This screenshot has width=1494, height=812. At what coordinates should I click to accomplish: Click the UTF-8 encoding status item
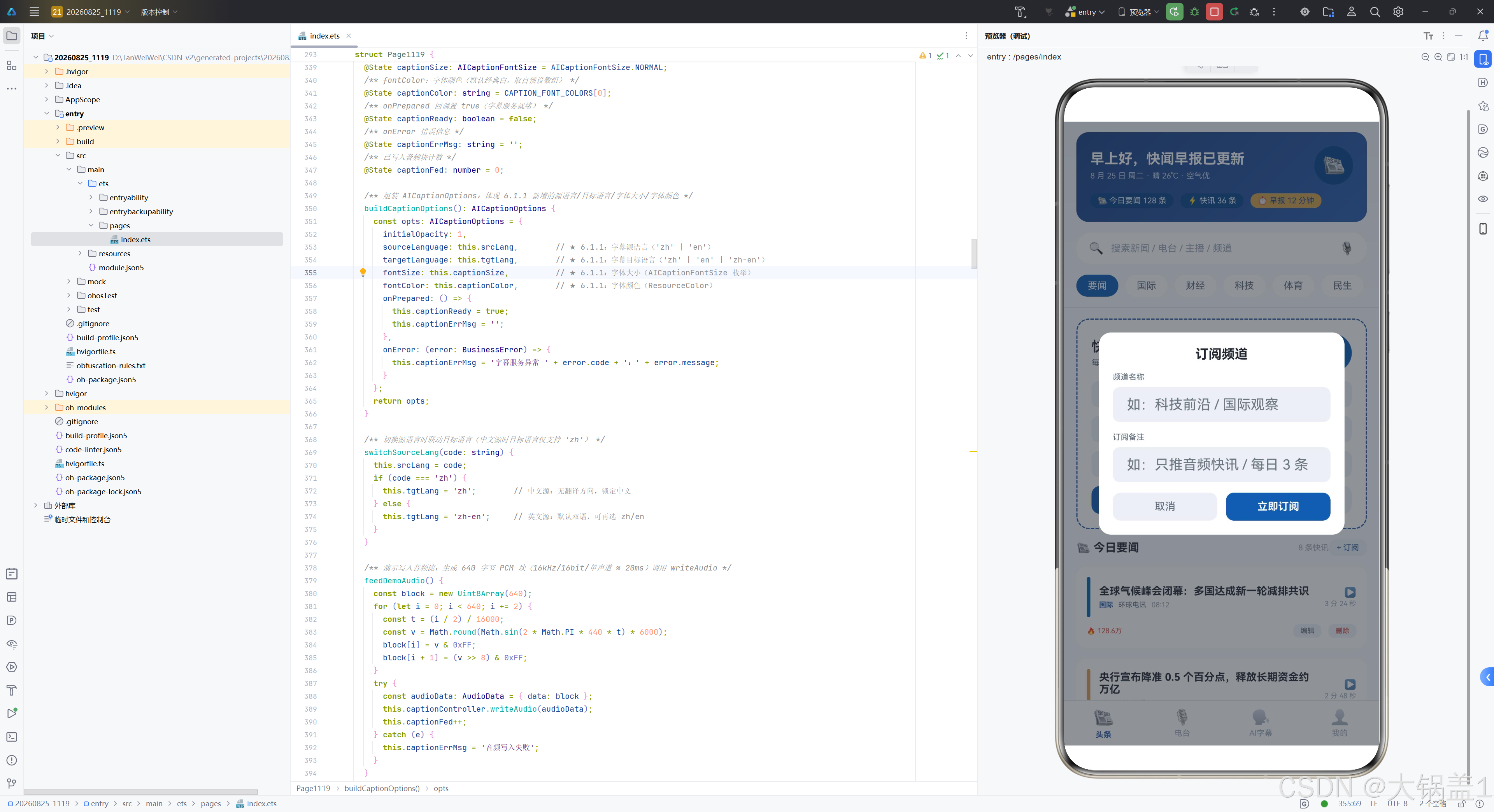1397,803
